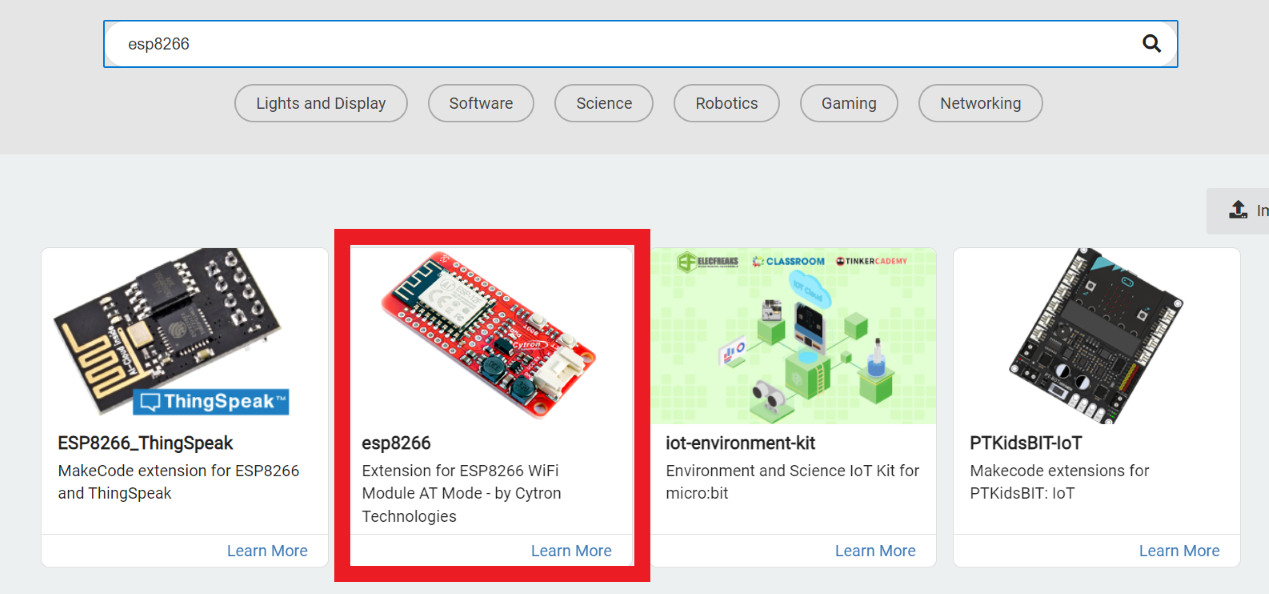Select the Robotics filter chip
Viewport: 1269px width, 594px height.
click(x=726, y=103)
